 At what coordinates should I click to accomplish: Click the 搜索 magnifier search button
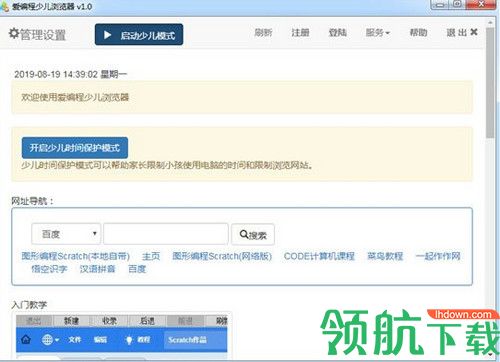click(253, 235)
